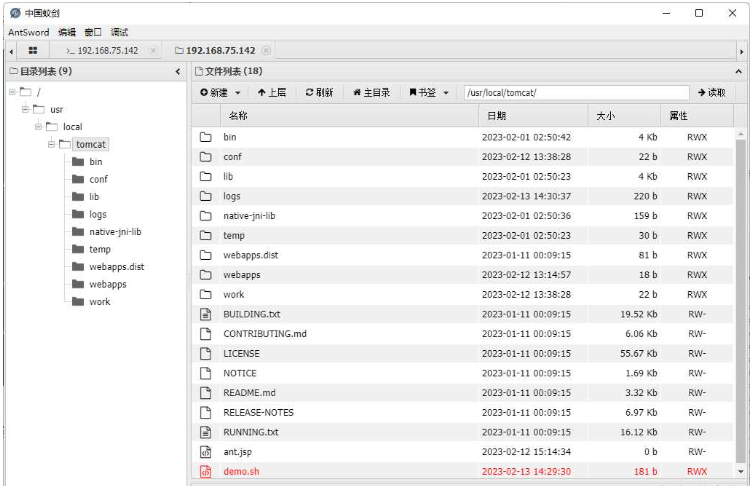753x486 pixels.
Task: Click the lib folder icon in file list
Action: pos(206,176)
